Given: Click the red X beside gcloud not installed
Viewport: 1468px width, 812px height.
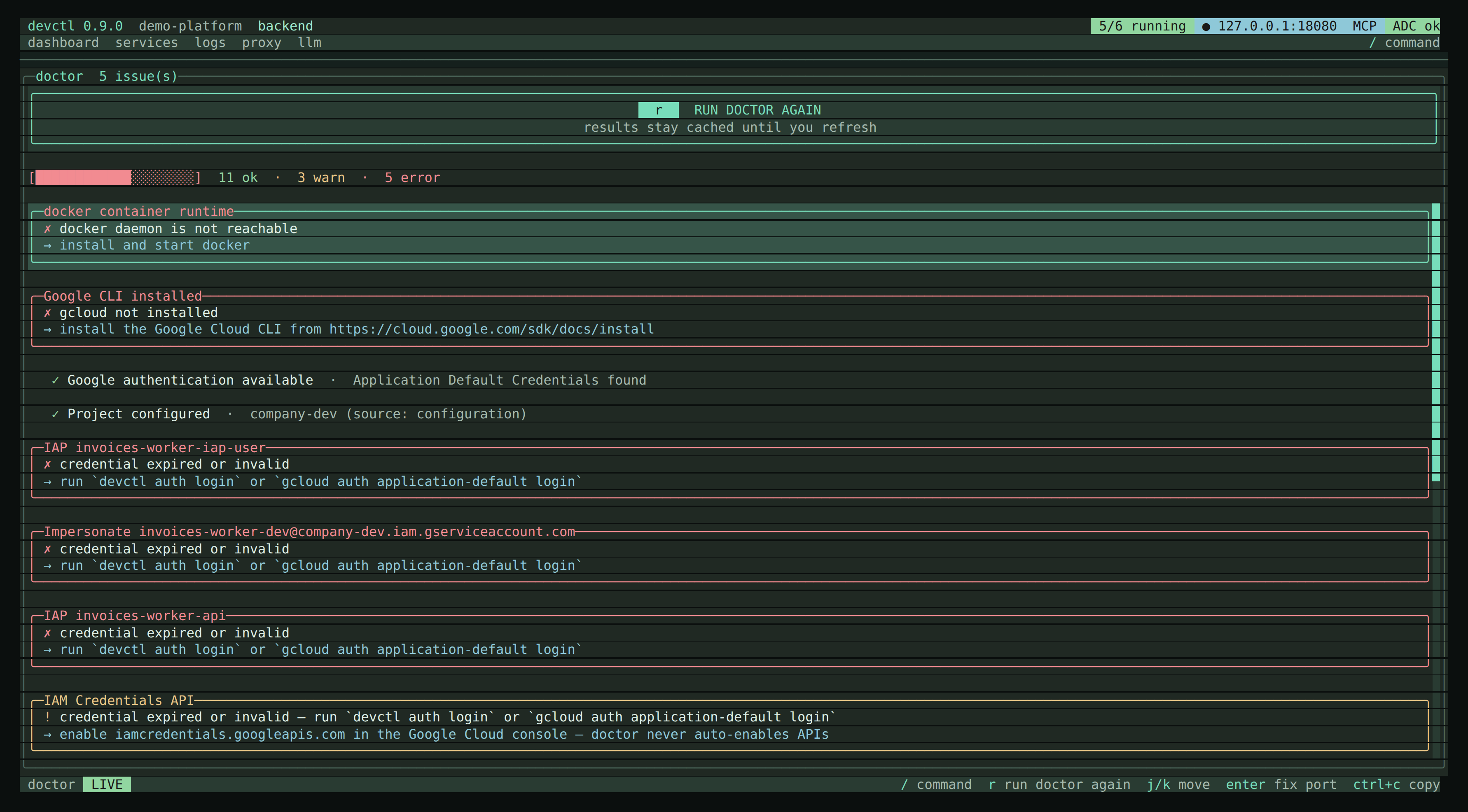Looking at the screenshot, I should coord(47,313).
